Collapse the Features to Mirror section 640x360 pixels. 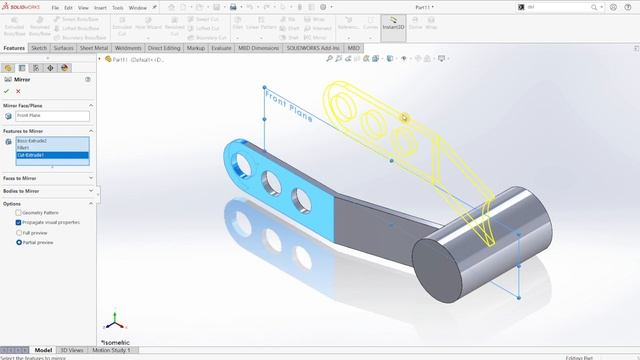91,131
